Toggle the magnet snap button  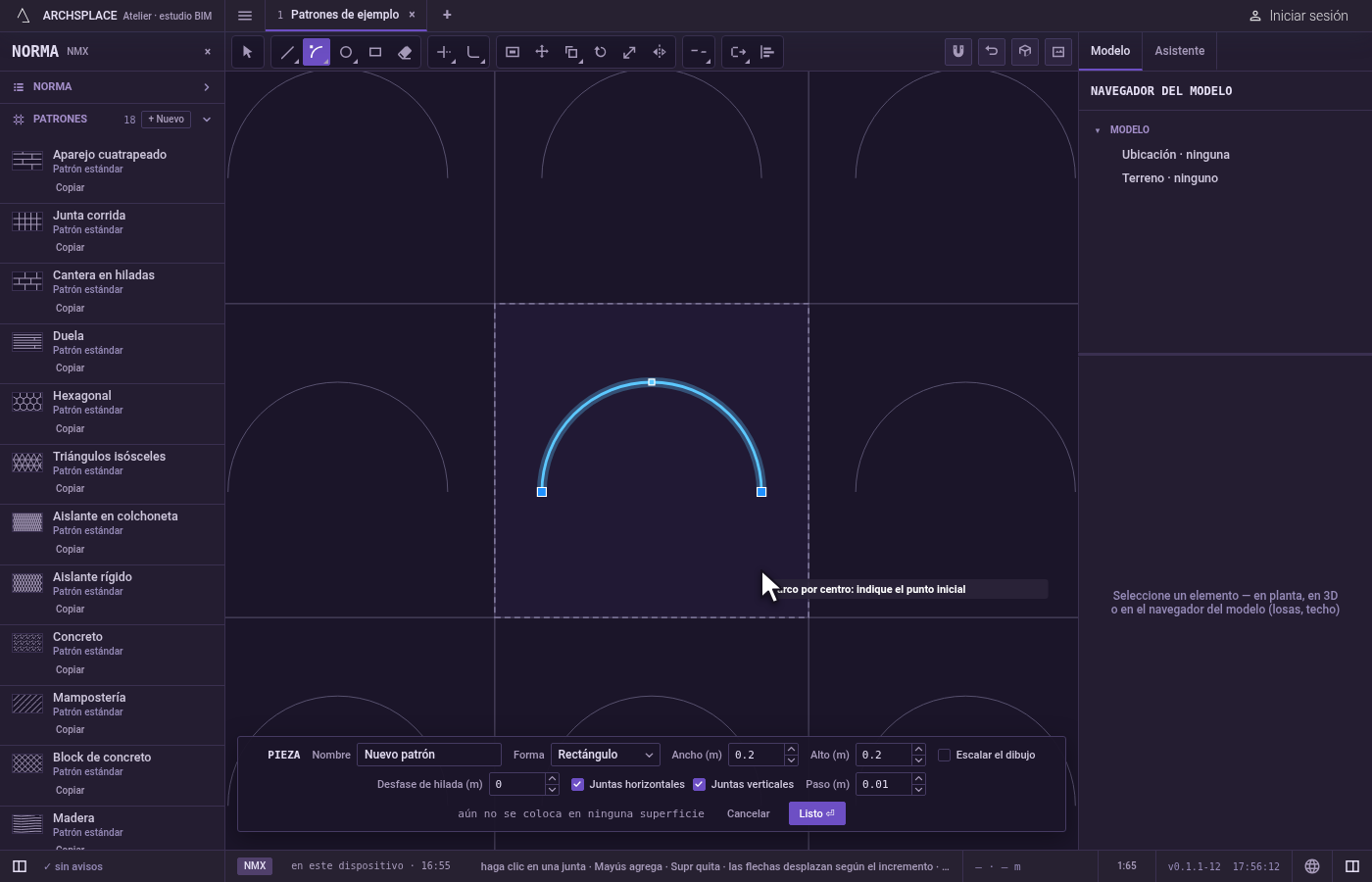[958, 52]
